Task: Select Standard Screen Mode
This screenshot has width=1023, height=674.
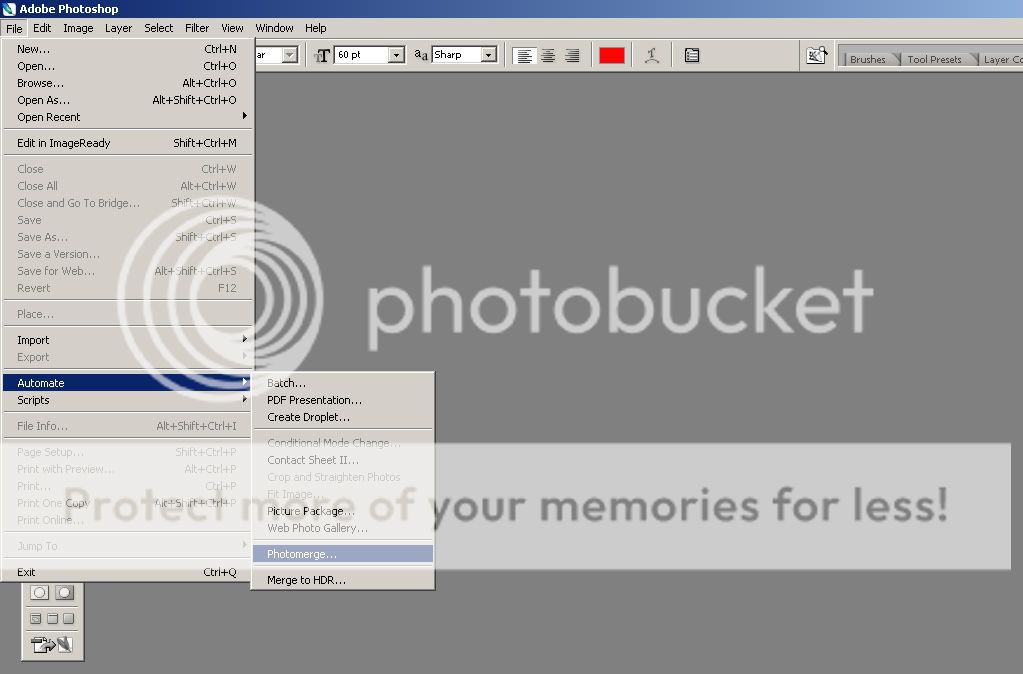Action: click(x=36, y=619)
